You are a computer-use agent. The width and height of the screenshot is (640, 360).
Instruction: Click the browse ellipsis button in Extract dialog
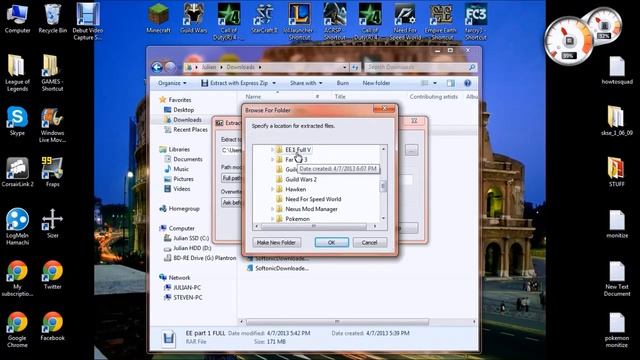click(411, 150)
